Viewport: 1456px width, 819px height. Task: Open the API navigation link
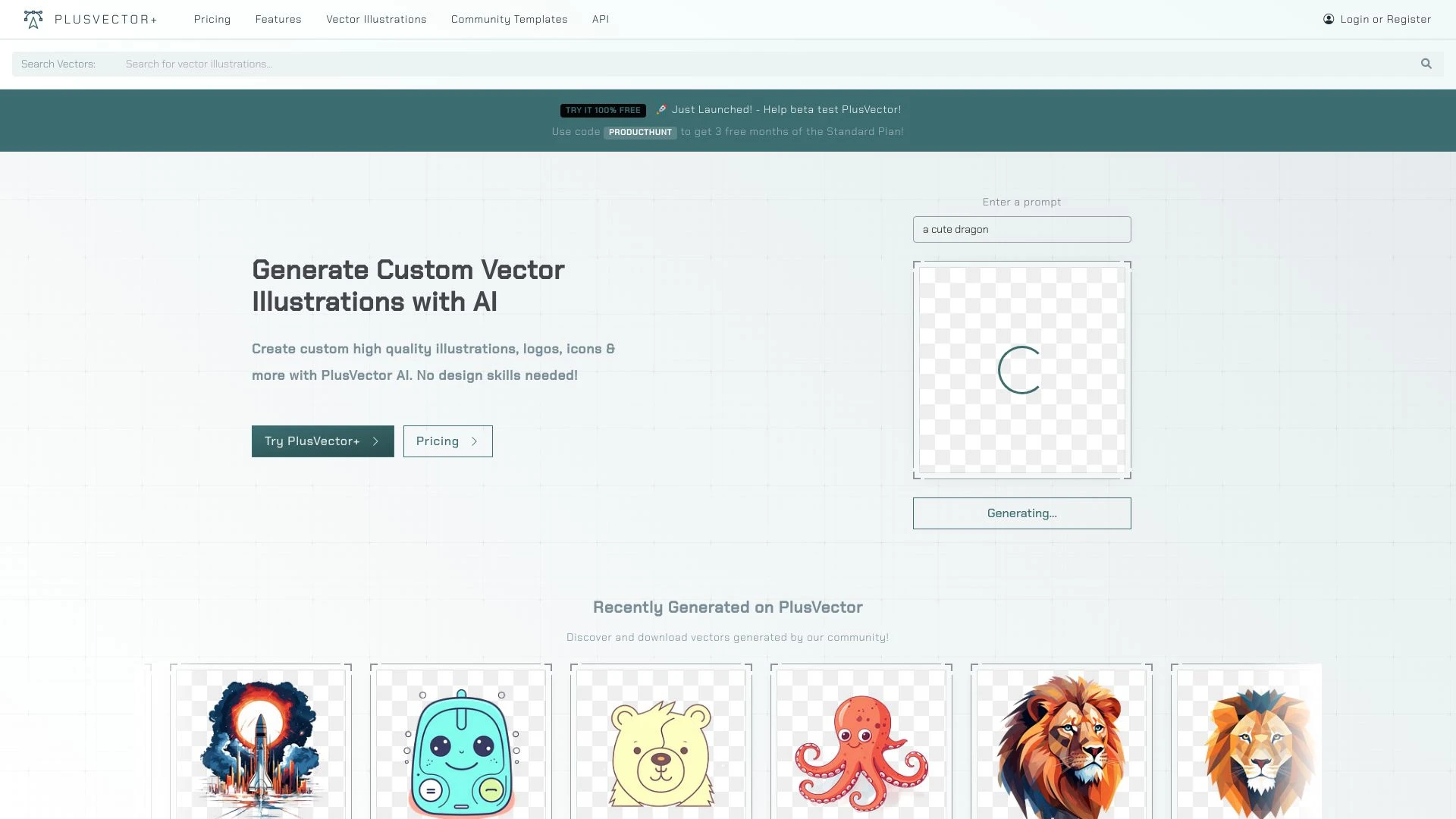pos(600,19)
